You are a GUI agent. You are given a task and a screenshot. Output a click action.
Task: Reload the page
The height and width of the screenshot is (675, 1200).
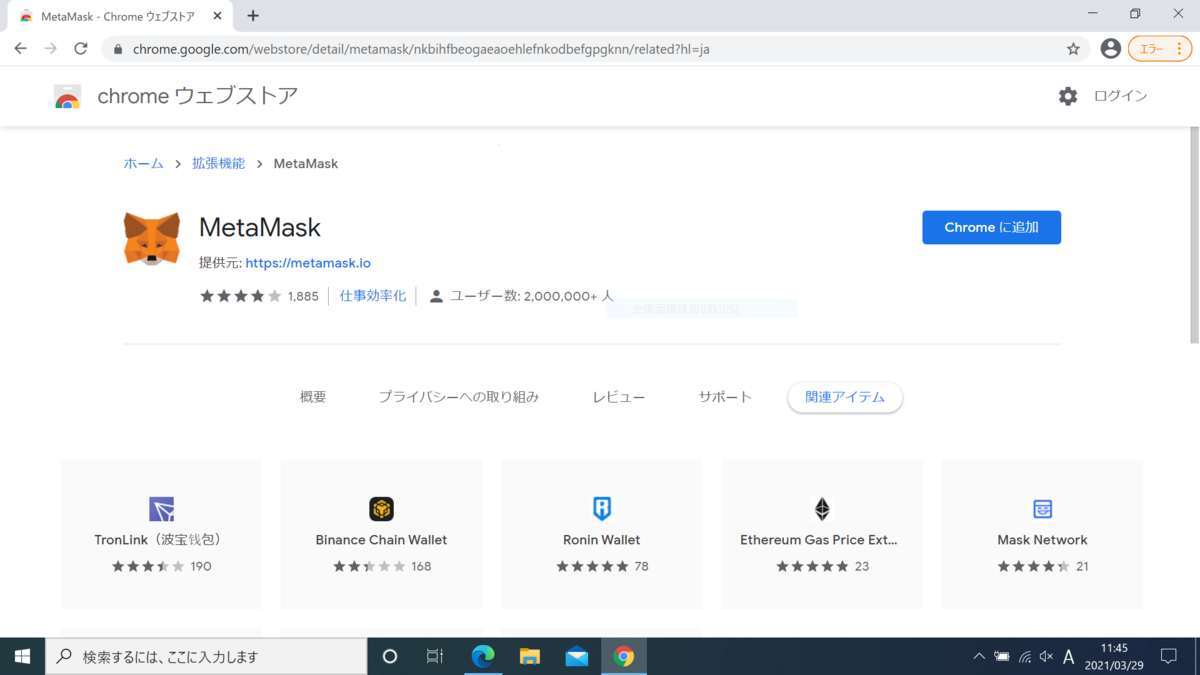point(81,48)
